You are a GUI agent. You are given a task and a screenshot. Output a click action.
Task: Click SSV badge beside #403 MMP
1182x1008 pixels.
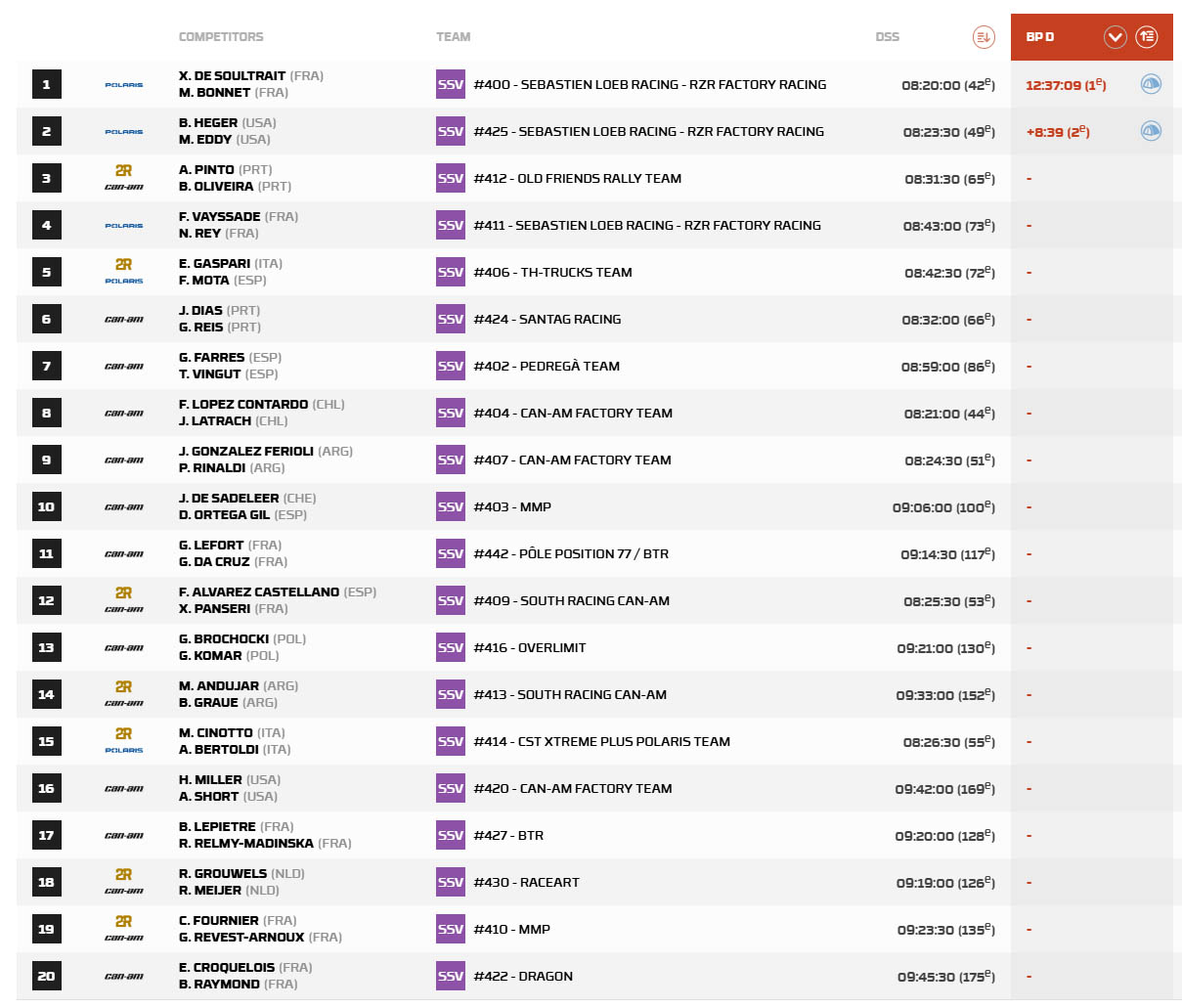(451, 506)
